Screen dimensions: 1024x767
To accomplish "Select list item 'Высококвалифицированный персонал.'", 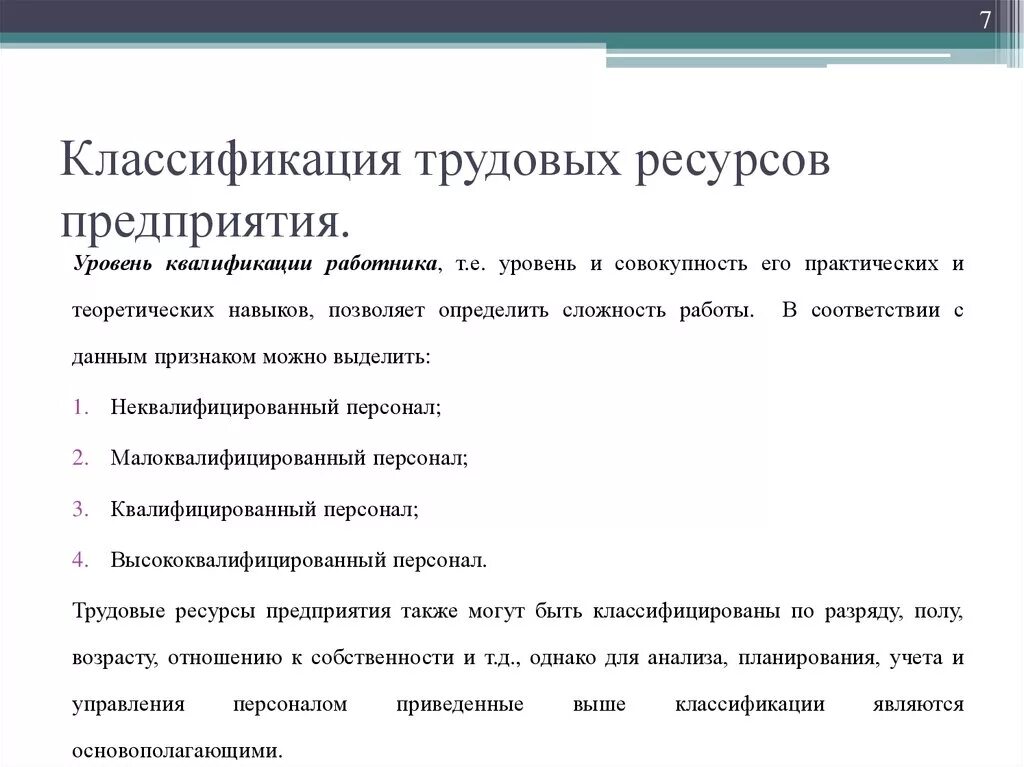I will [x=298, y=561].
